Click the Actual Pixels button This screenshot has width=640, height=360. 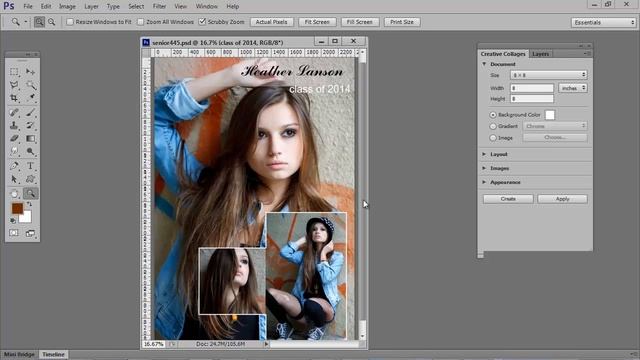click(x=271, y=22)
